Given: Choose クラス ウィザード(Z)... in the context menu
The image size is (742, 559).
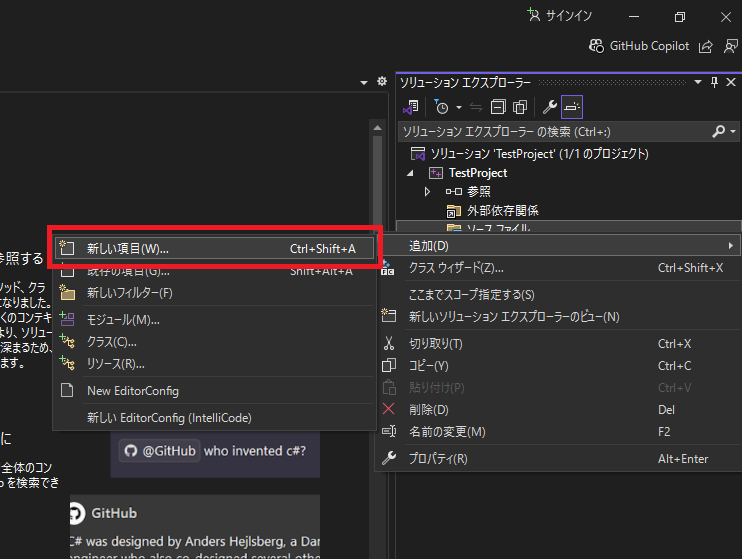Looking at the screenshot, I should [456, 268].
